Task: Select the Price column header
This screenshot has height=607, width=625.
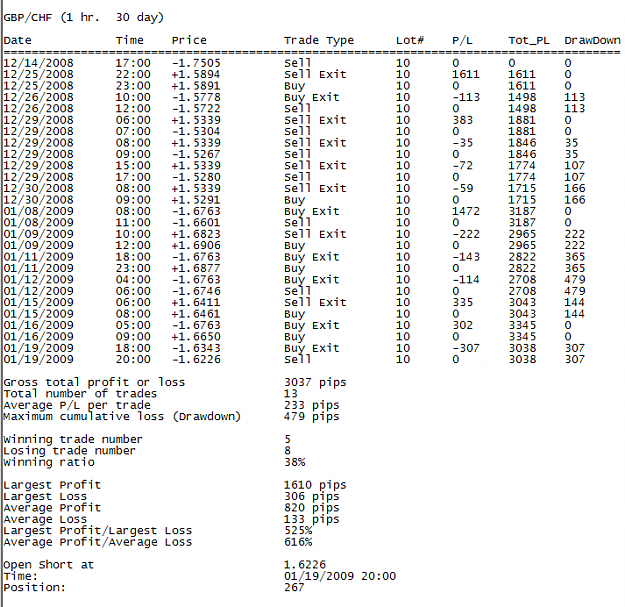Action: tap(189, 41)
